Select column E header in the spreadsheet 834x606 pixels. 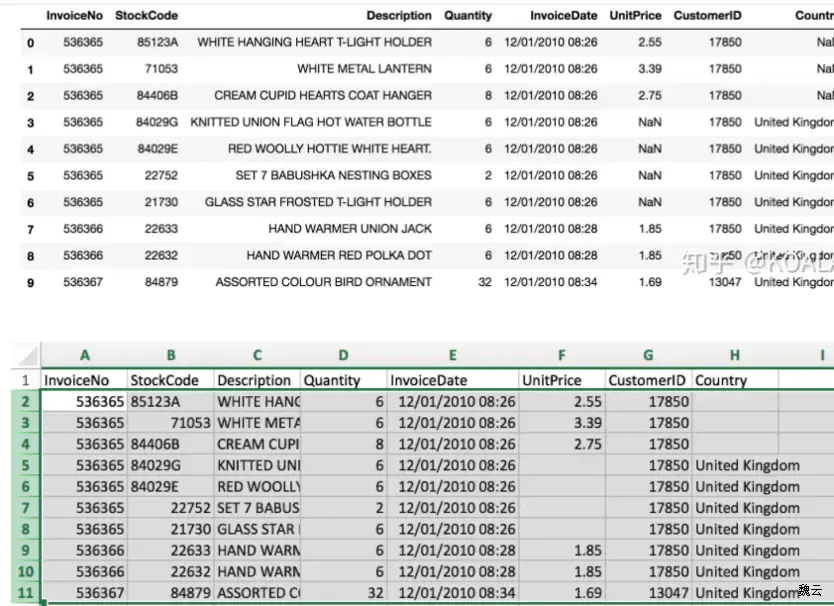click(453, 355)
